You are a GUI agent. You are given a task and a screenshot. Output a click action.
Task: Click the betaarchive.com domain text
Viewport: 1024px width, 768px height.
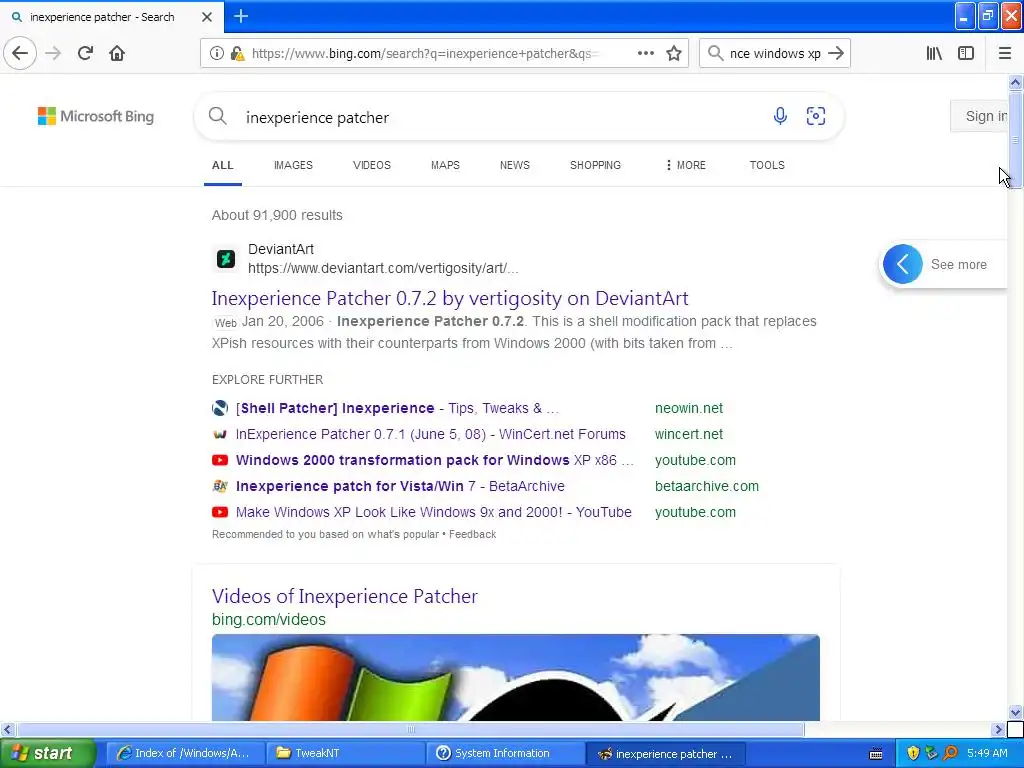707,487
